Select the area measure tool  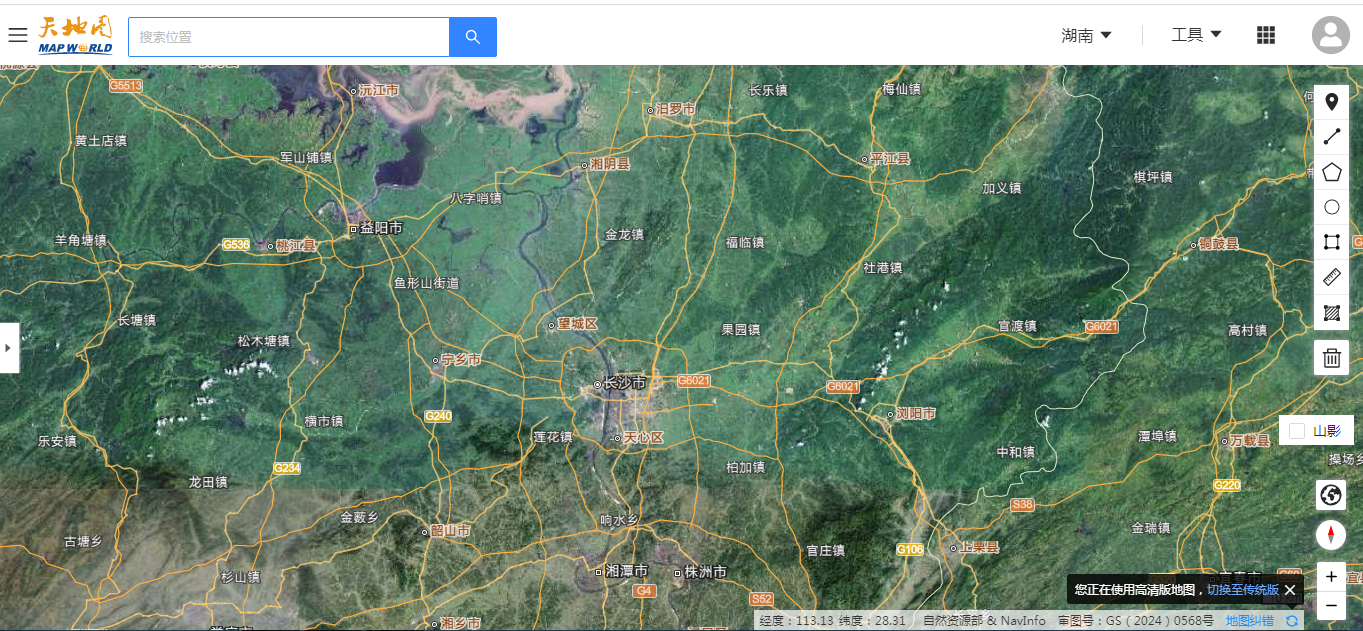click(1331, 312)
